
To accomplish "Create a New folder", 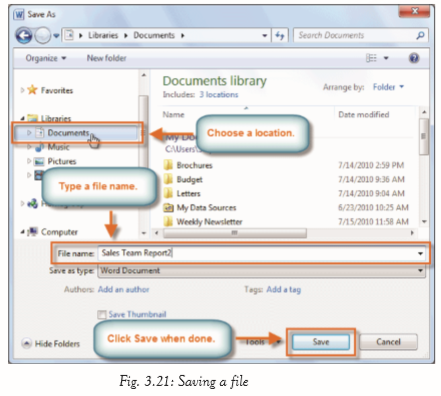I will pos(106,58).
